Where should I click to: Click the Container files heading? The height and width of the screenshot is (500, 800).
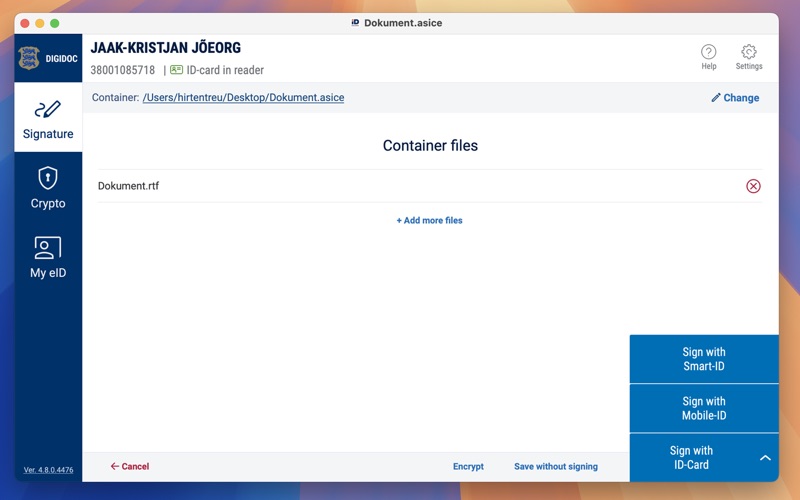[430, 145]
